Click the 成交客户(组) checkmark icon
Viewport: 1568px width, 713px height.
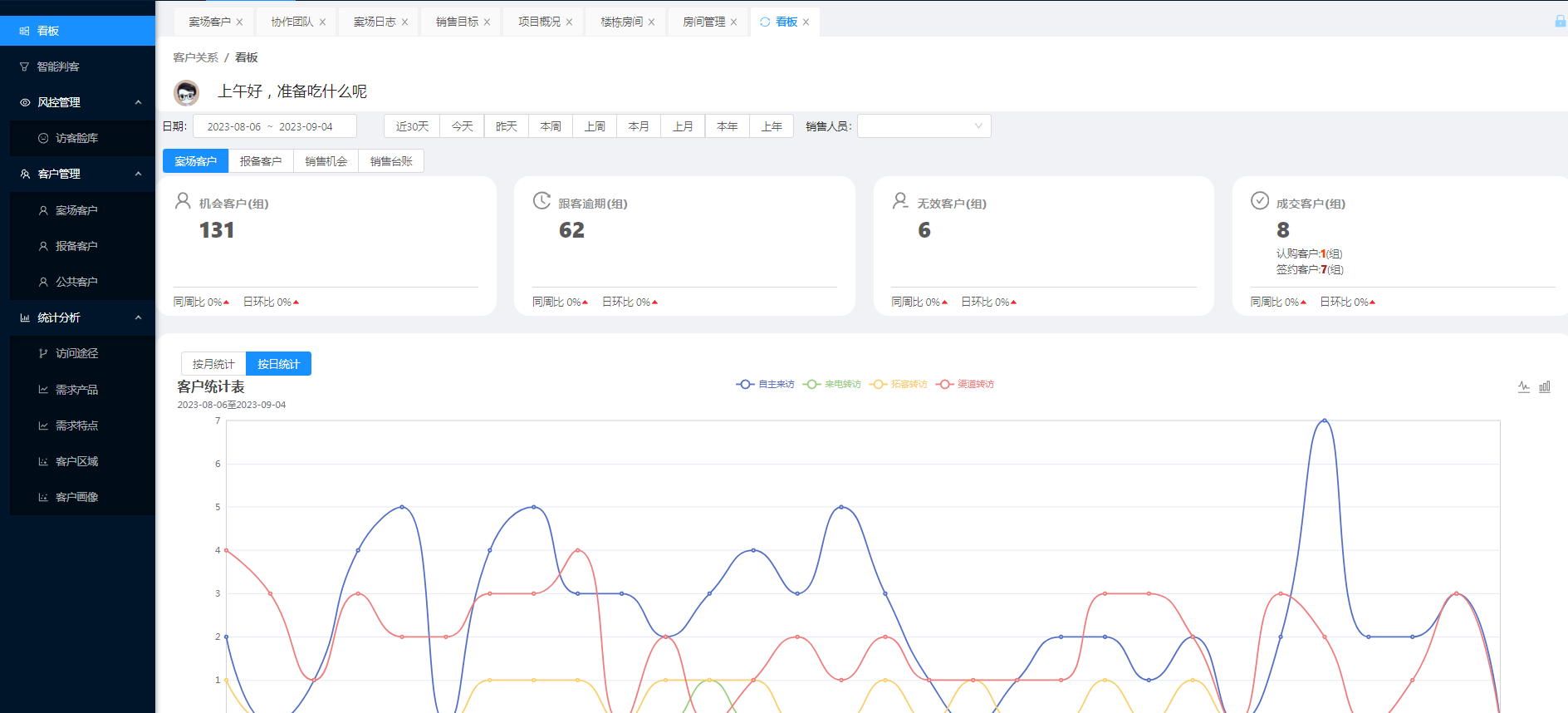point(1260,201)
